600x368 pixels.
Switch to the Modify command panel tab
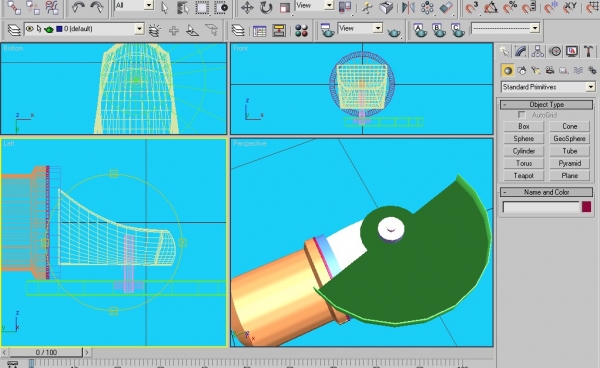[521, 51]
